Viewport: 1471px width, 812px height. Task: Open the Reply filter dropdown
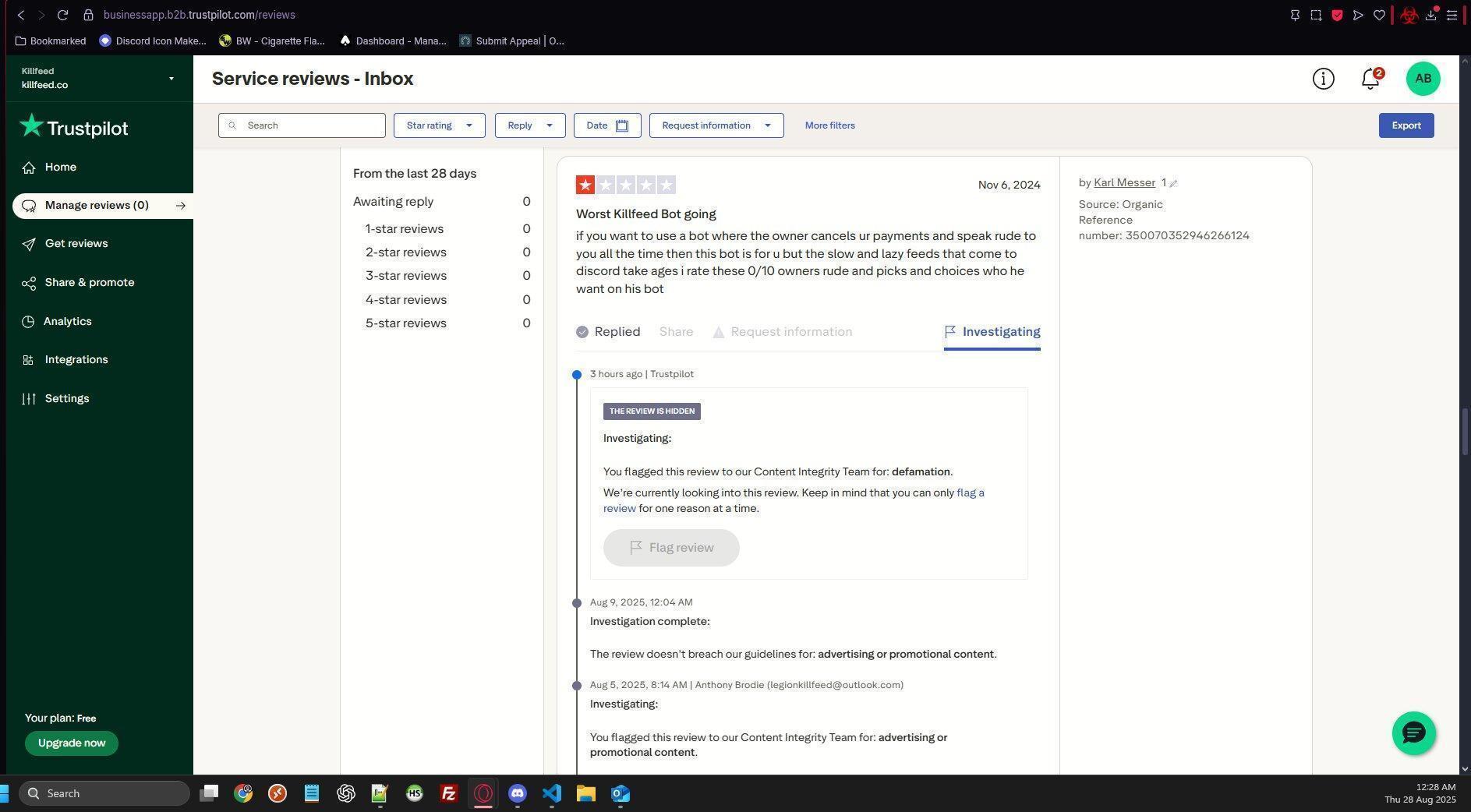point(530,125)
